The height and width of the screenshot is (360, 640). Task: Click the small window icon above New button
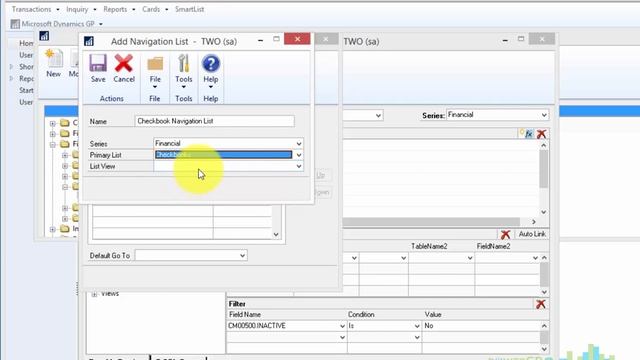(44, 36)
